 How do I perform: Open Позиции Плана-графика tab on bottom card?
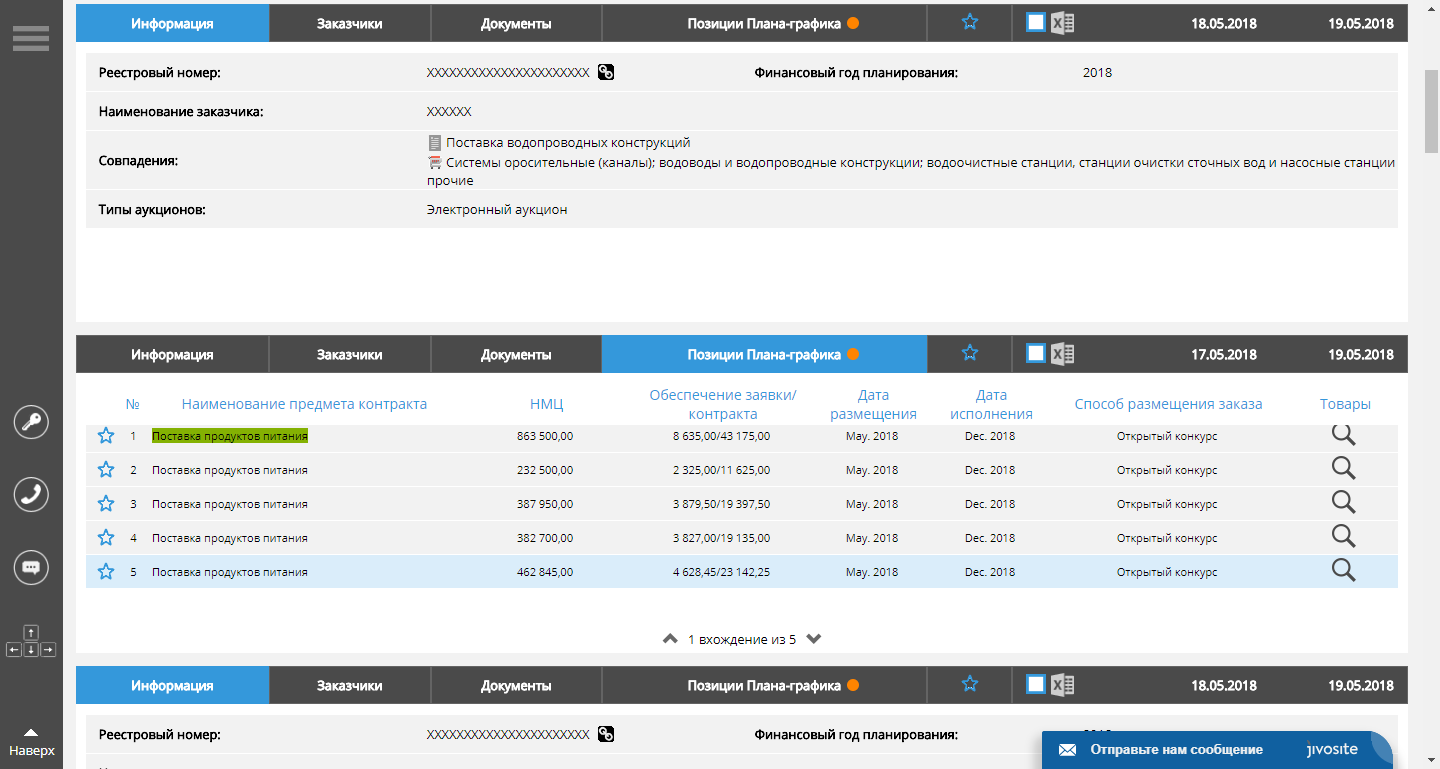[764, 685]
